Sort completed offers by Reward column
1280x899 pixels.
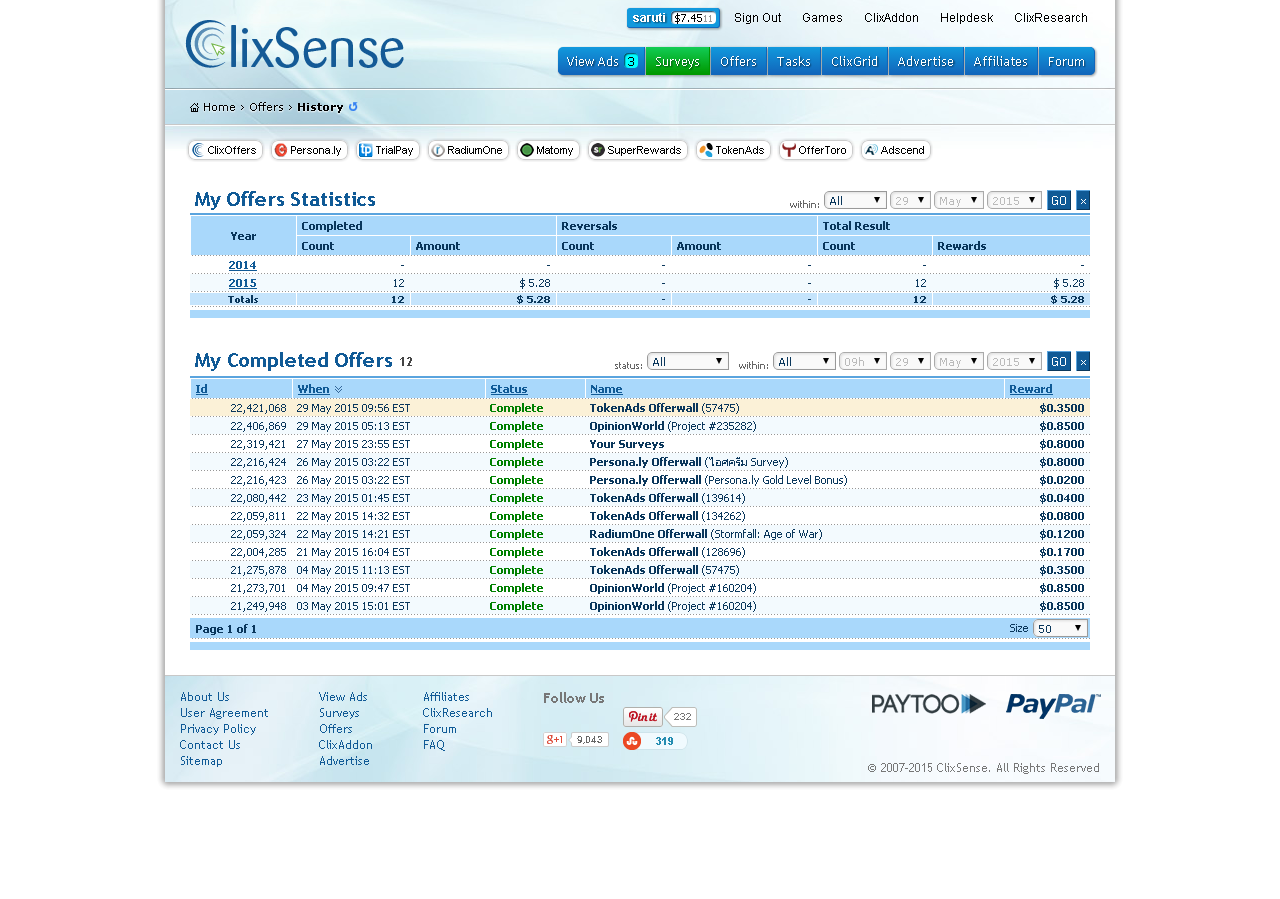coord(1030,389)
